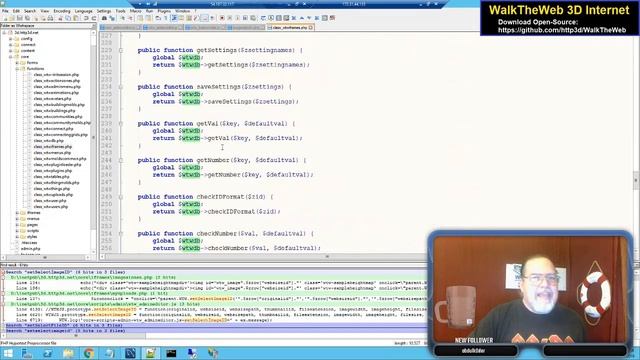Click the Print toolbar icon
The image size is (640, 360).
(50, 18)
